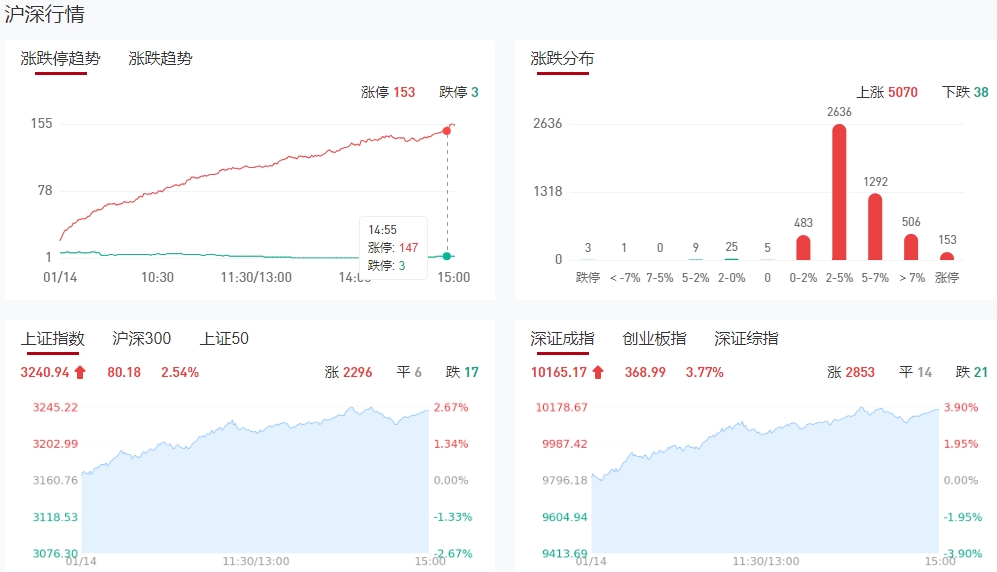Click the 涨停 153 legend value
This screenshot has width=997, height=572.
pyautogui.click(x=388, y=92)
